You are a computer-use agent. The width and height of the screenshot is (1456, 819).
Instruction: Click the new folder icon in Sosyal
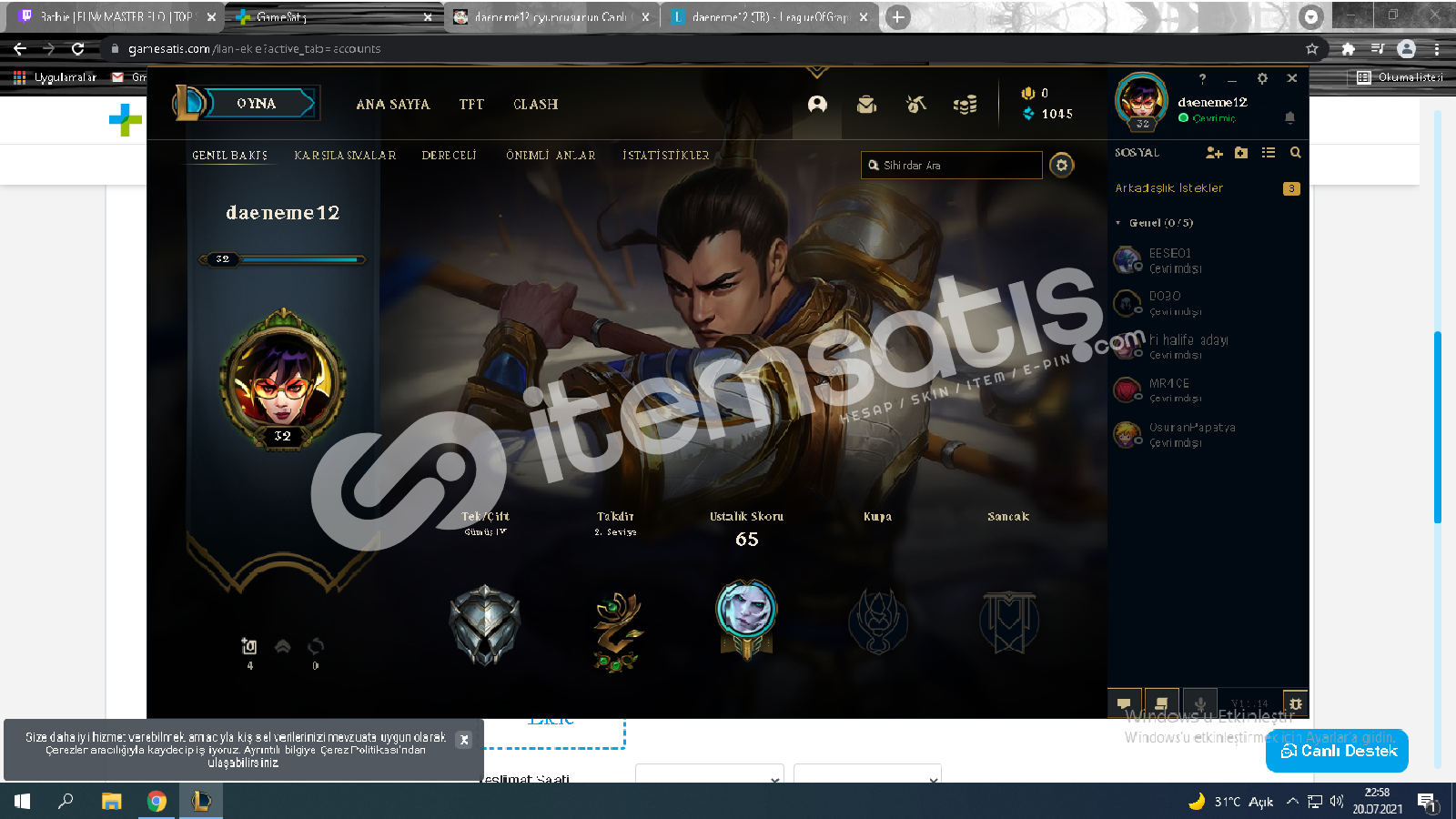coord(1241,153)
